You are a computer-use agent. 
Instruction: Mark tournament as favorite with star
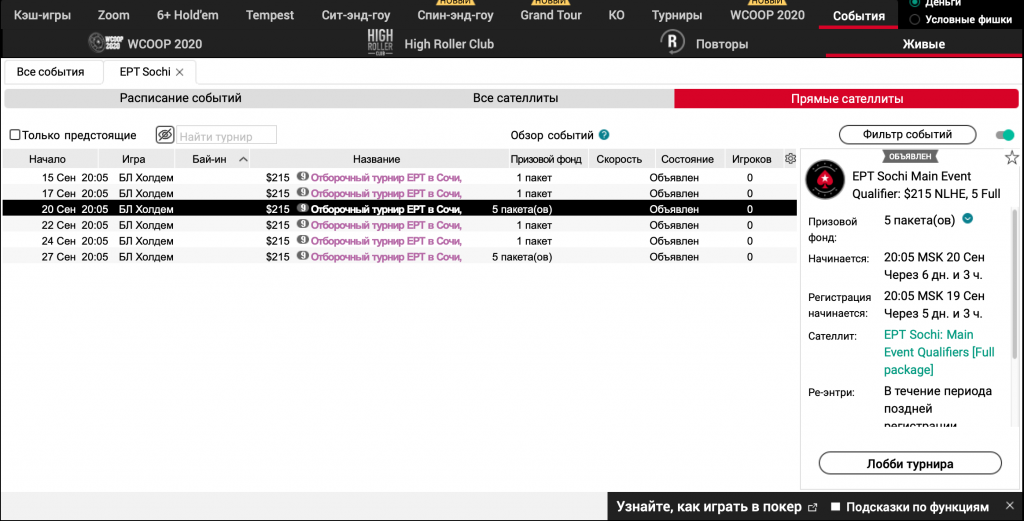pyautogui.click(x=1011, y=158)
